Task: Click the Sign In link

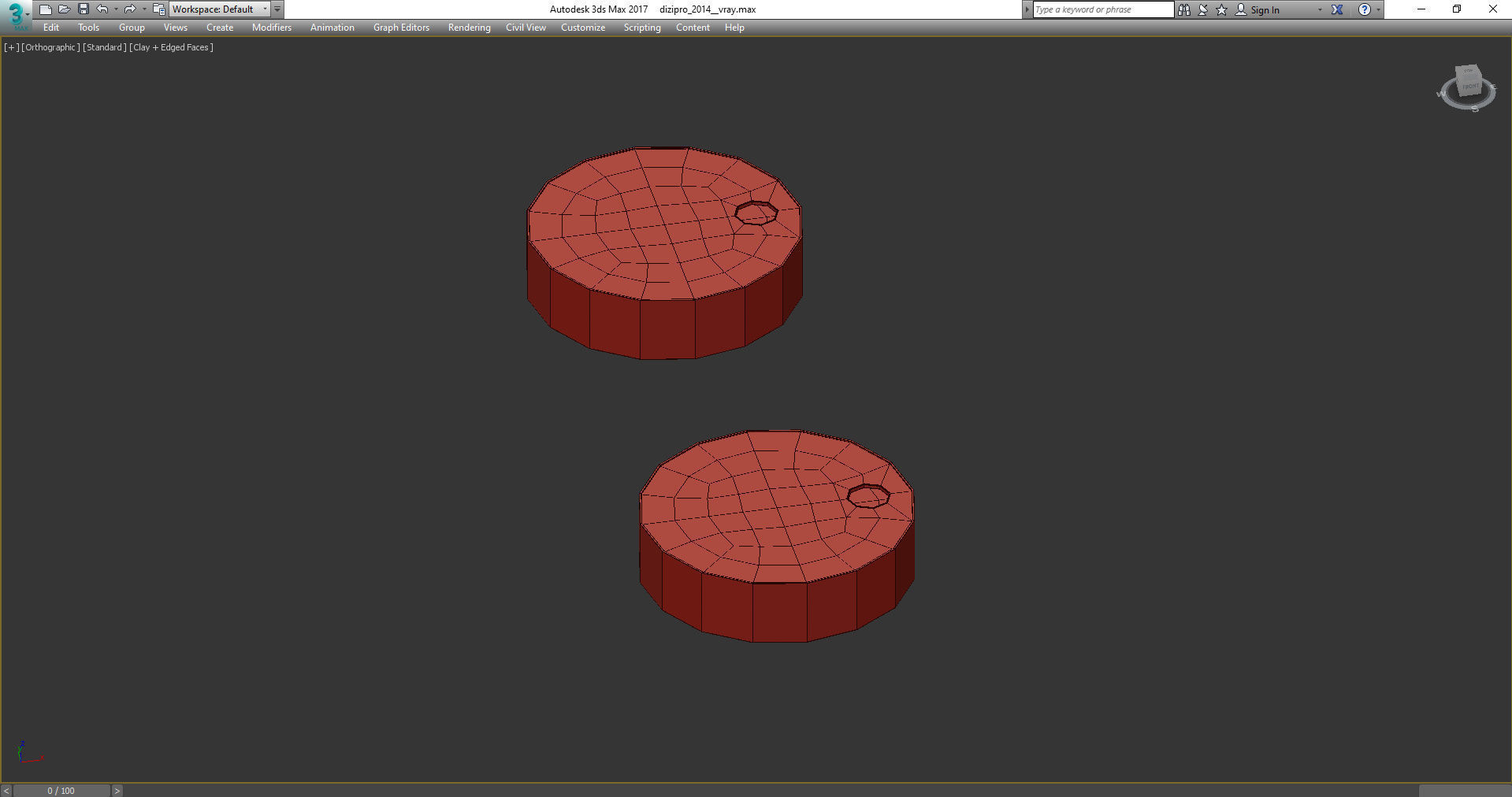Action: (1265, 10)
